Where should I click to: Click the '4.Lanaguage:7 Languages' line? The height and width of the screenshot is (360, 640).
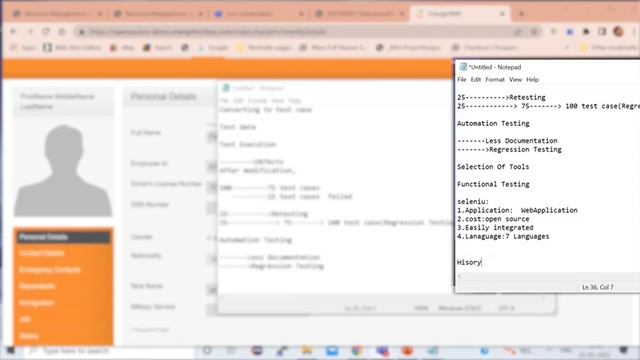503,236
